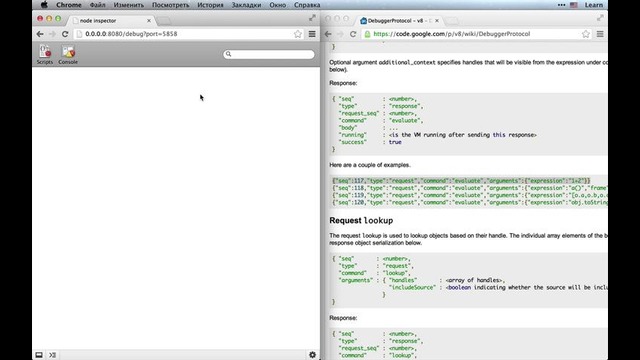
Task: Click the seq 120 example line
Action: [470, 202]
